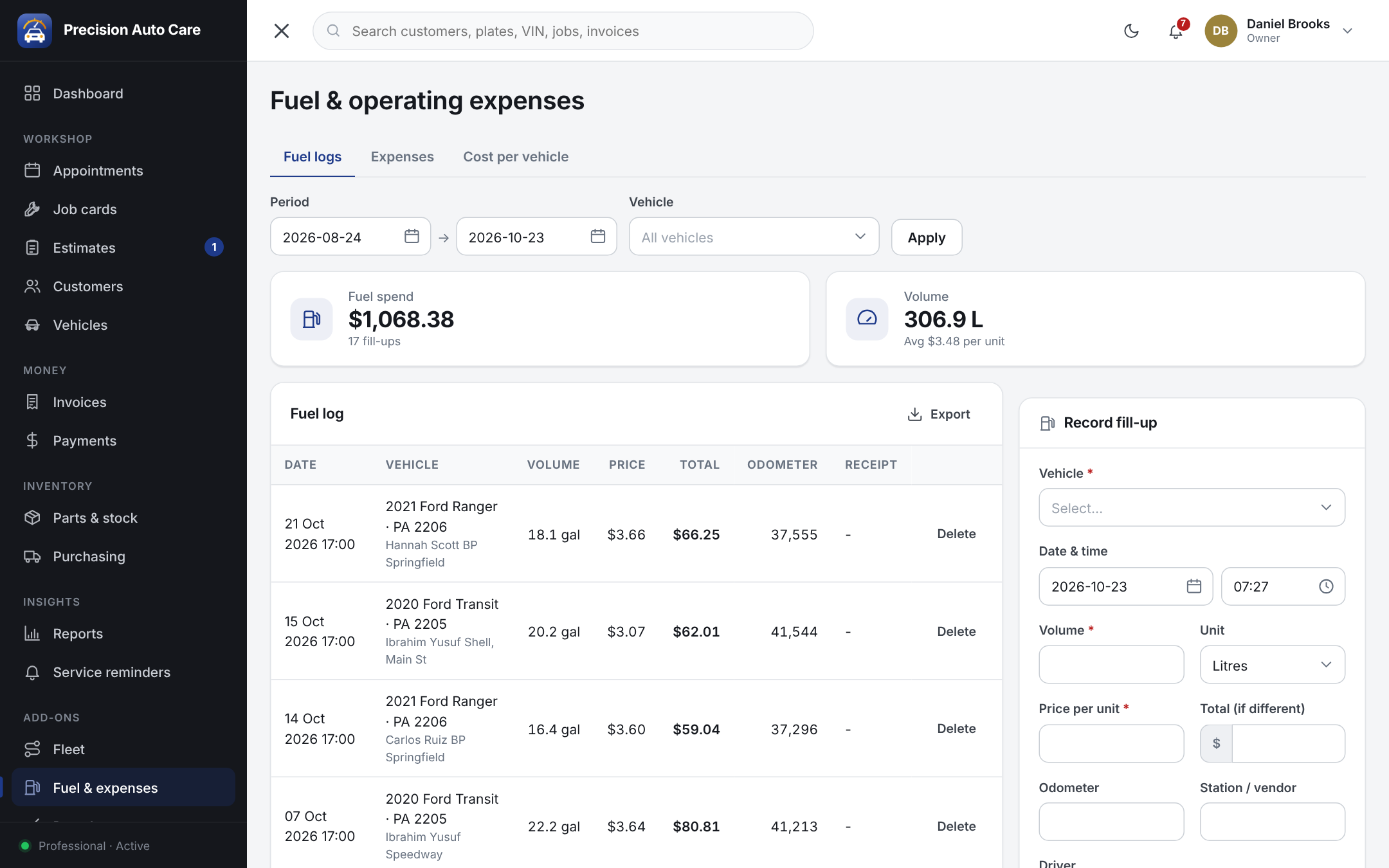The height and width of the screenshot is (868, 1389).
Task: Sort by the DATE column header
Action: point(300,464)
